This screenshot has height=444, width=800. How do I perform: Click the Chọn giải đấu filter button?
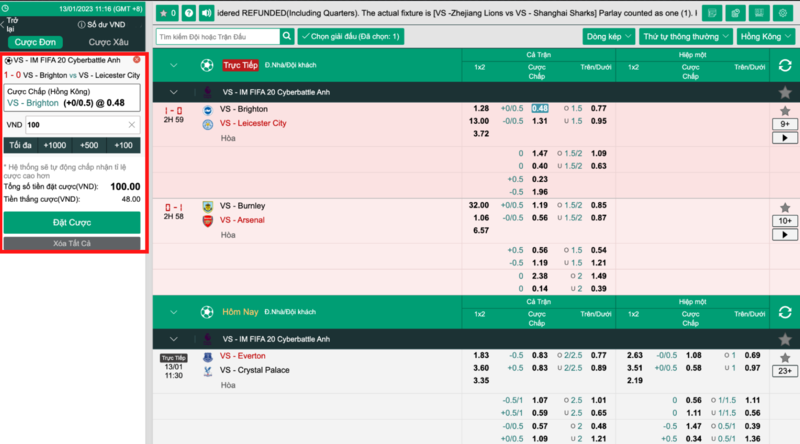(x=351, y=36)
